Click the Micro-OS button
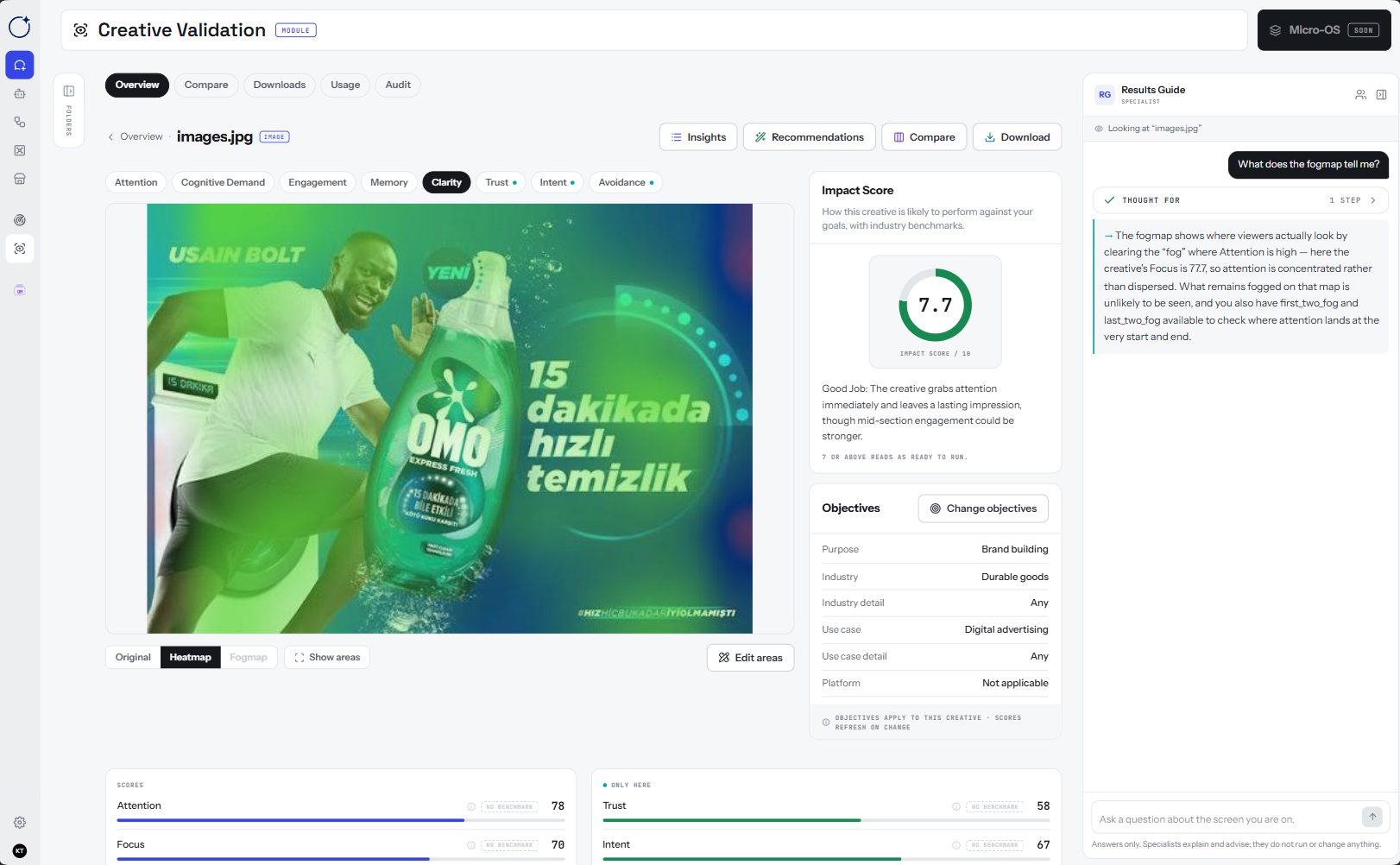Viewport: 1400px width, 865px height. coord(1324,30)
